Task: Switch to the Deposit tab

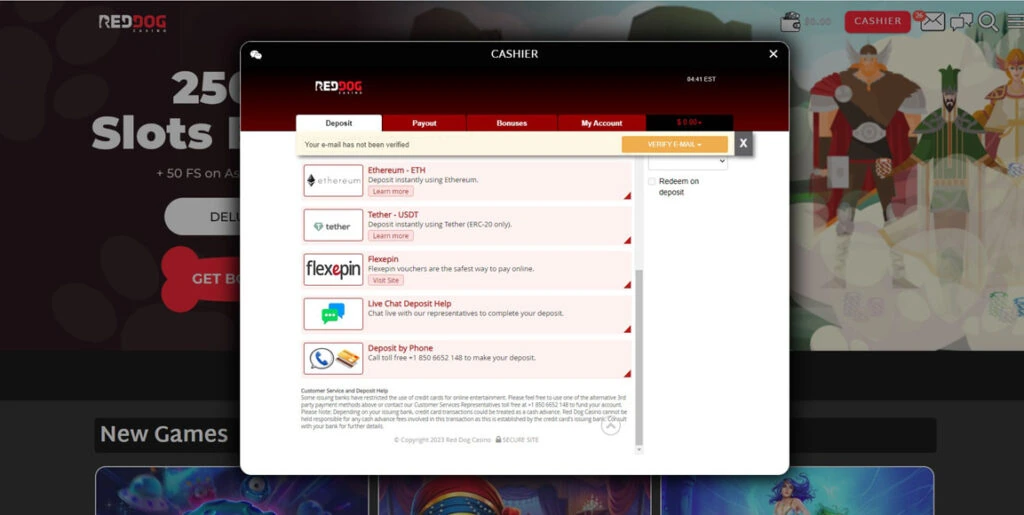Action: (x=338, y=123)
